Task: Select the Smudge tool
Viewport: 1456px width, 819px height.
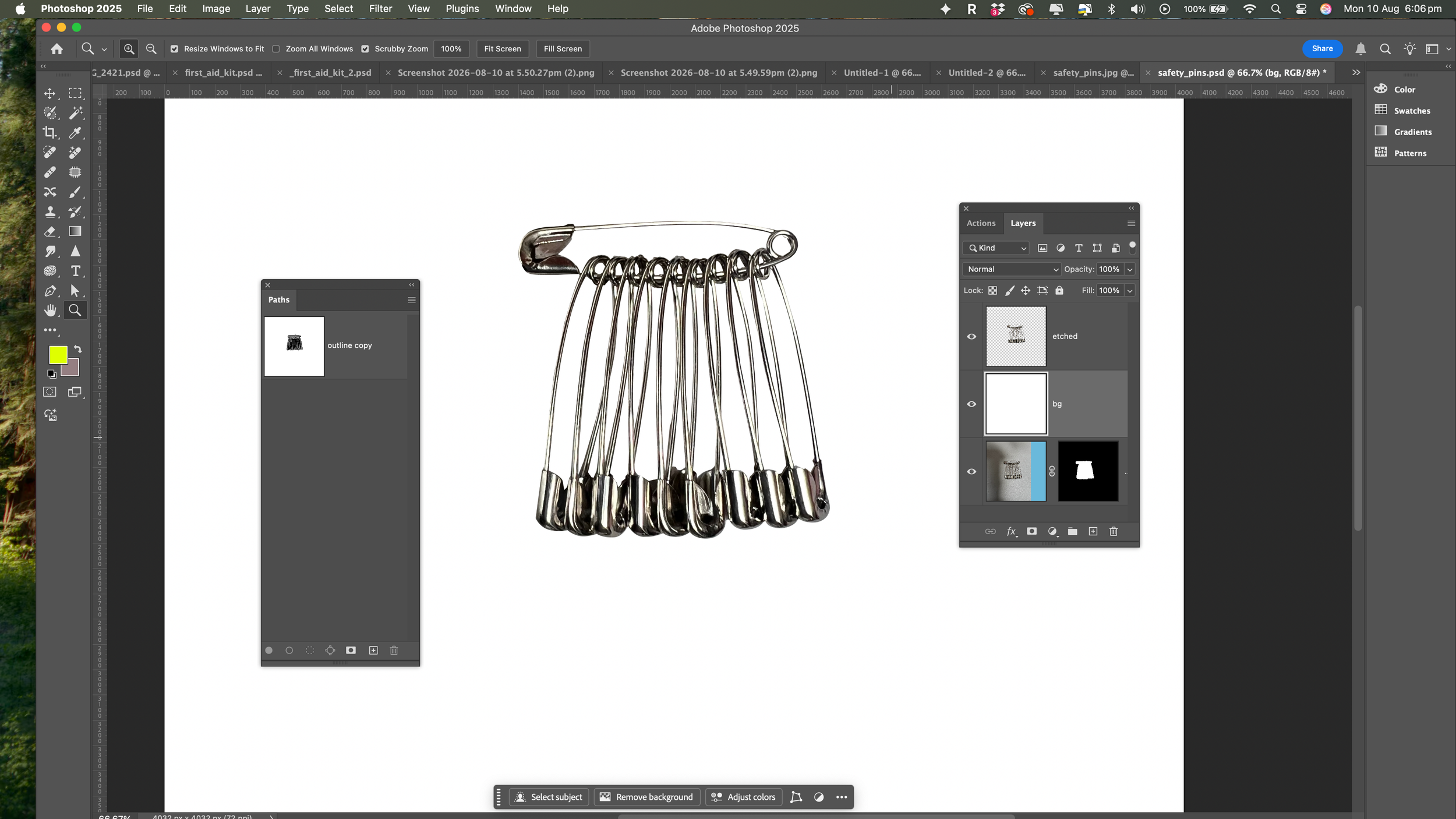Action: click(50, 251)
